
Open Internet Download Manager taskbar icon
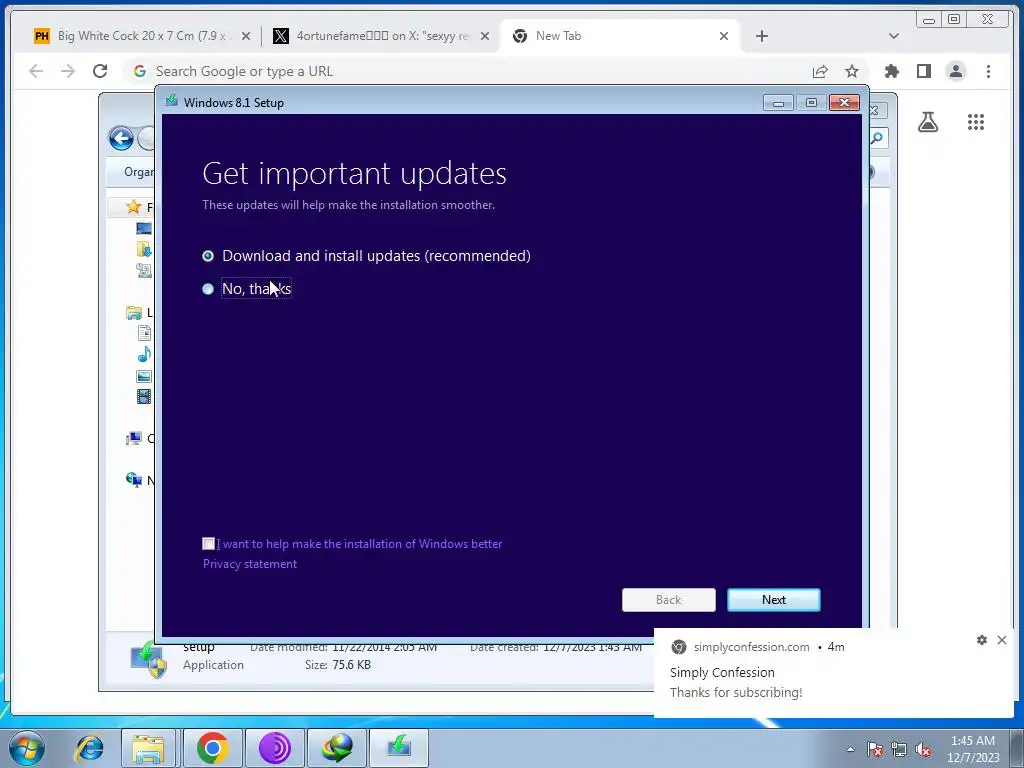point(337,748)
